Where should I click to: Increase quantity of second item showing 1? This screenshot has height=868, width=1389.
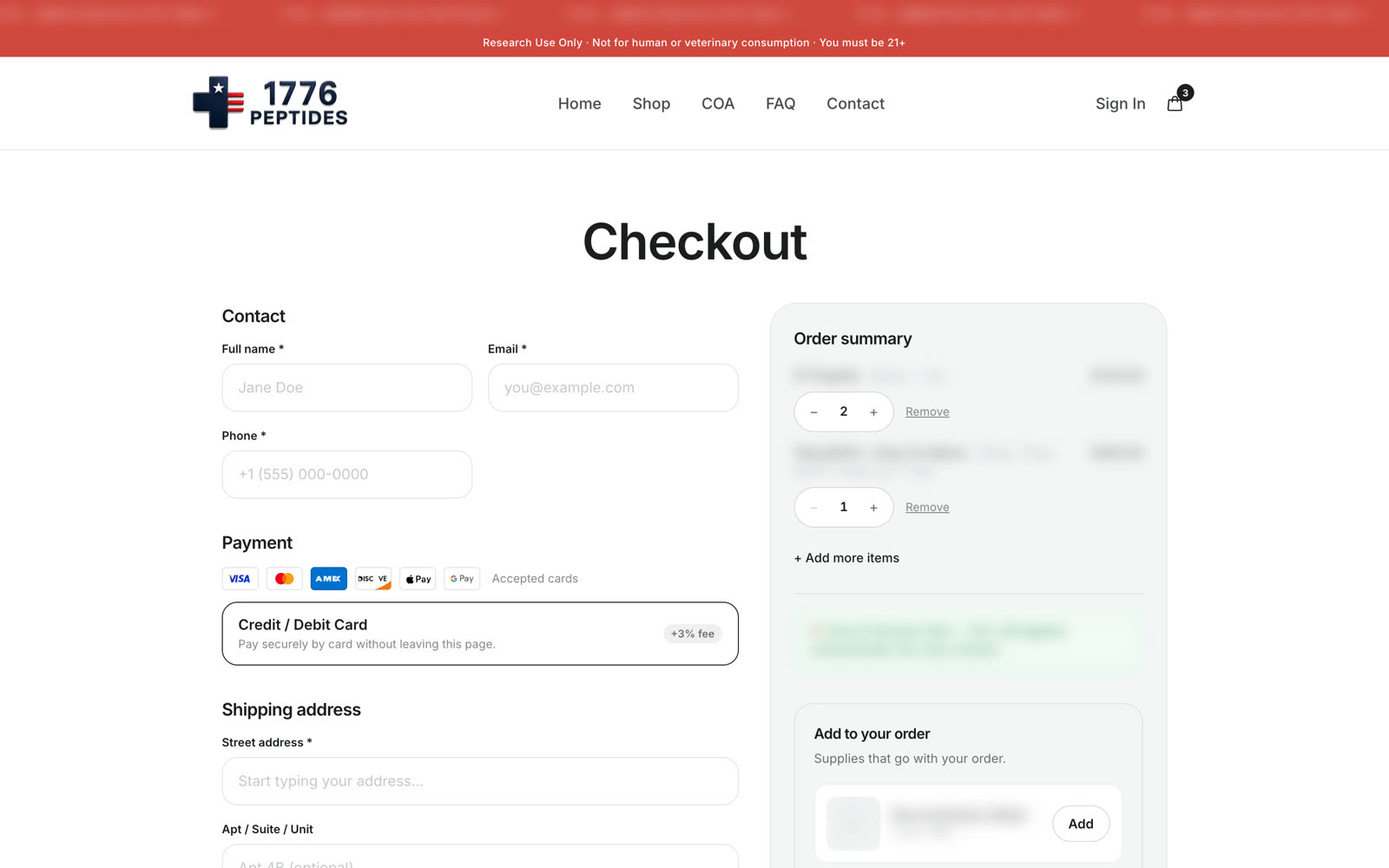tap(873, 508)
